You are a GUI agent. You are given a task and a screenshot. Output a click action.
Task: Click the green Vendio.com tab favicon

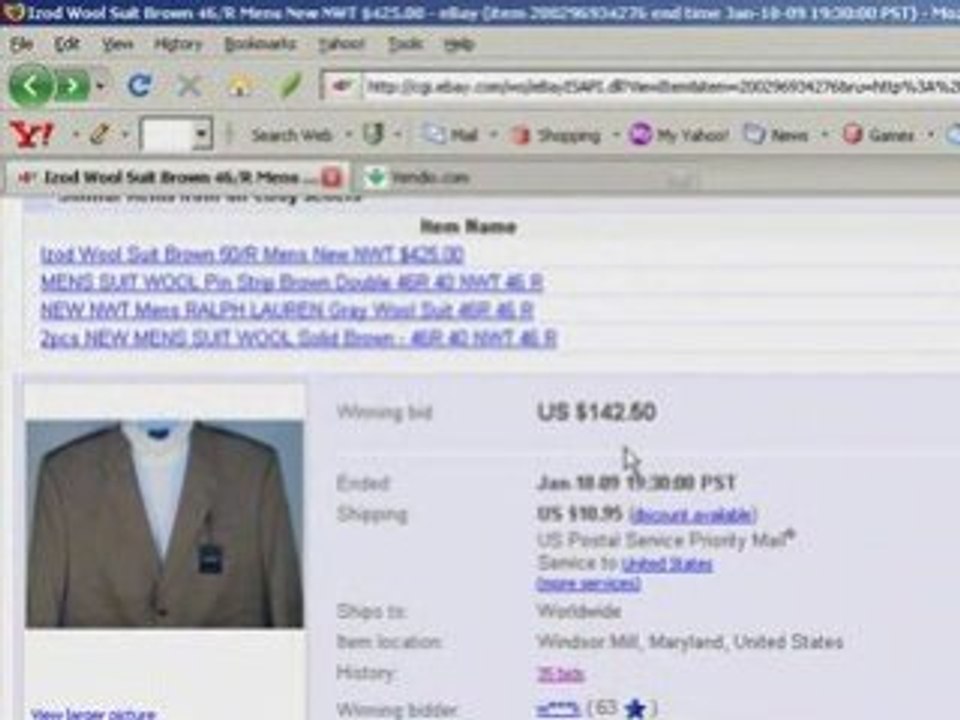[x=376, y=178]
